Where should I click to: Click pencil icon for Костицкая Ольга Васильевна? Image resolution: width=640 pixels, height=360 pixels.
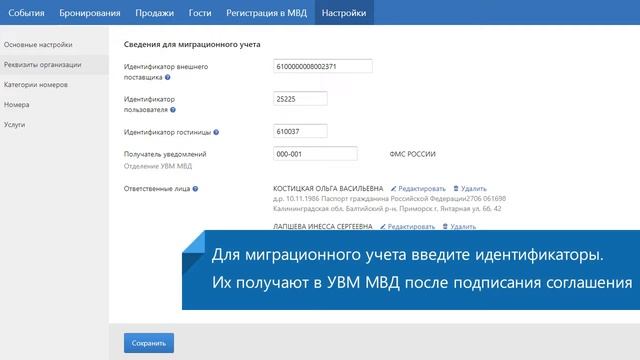[x=393, y=189]
